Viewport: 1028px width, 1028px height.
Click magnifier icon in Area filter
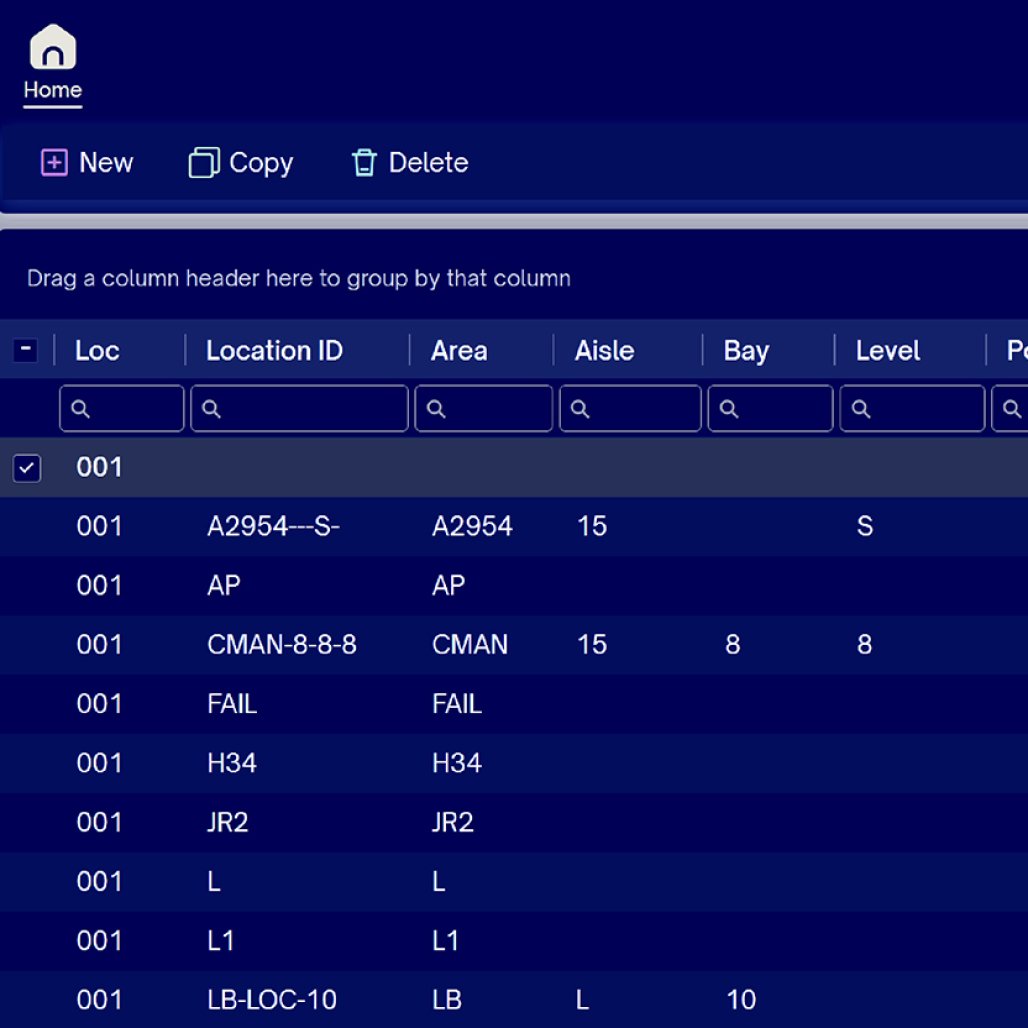tap(436, 409)
